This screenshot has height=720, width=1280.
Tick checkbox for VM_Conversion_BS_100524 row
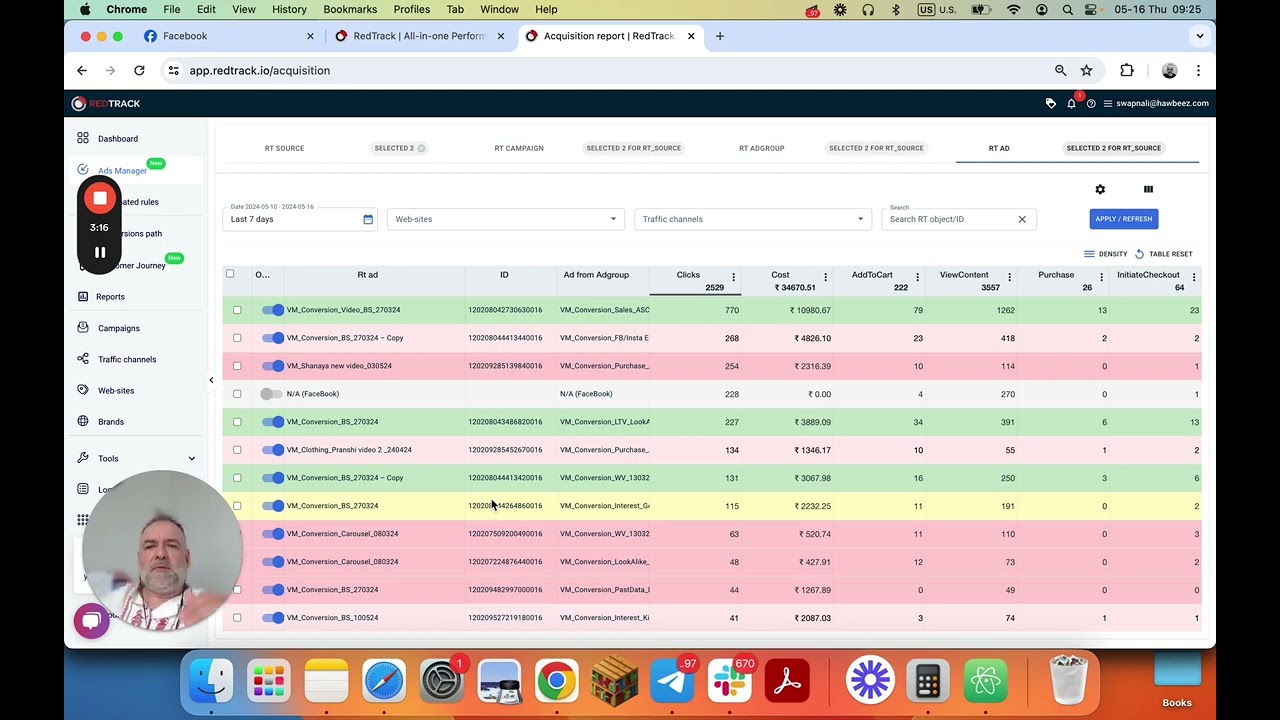tap(237, 618)
